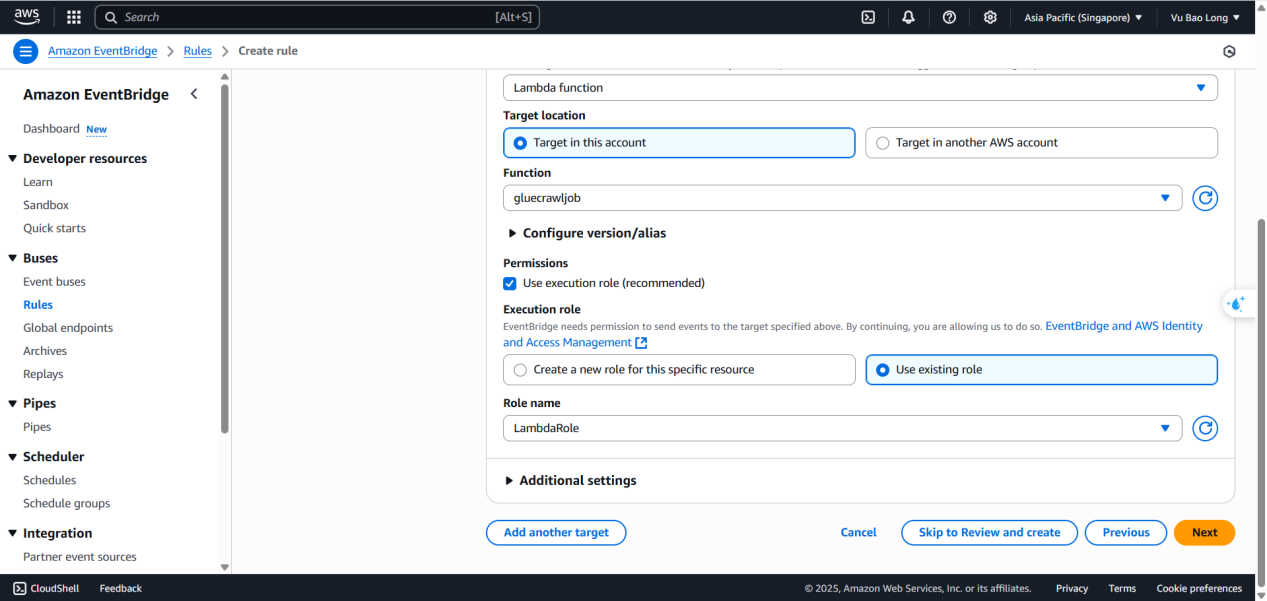Open Learn in the sidebar
1267x601 pixels.
pos(38,182)
